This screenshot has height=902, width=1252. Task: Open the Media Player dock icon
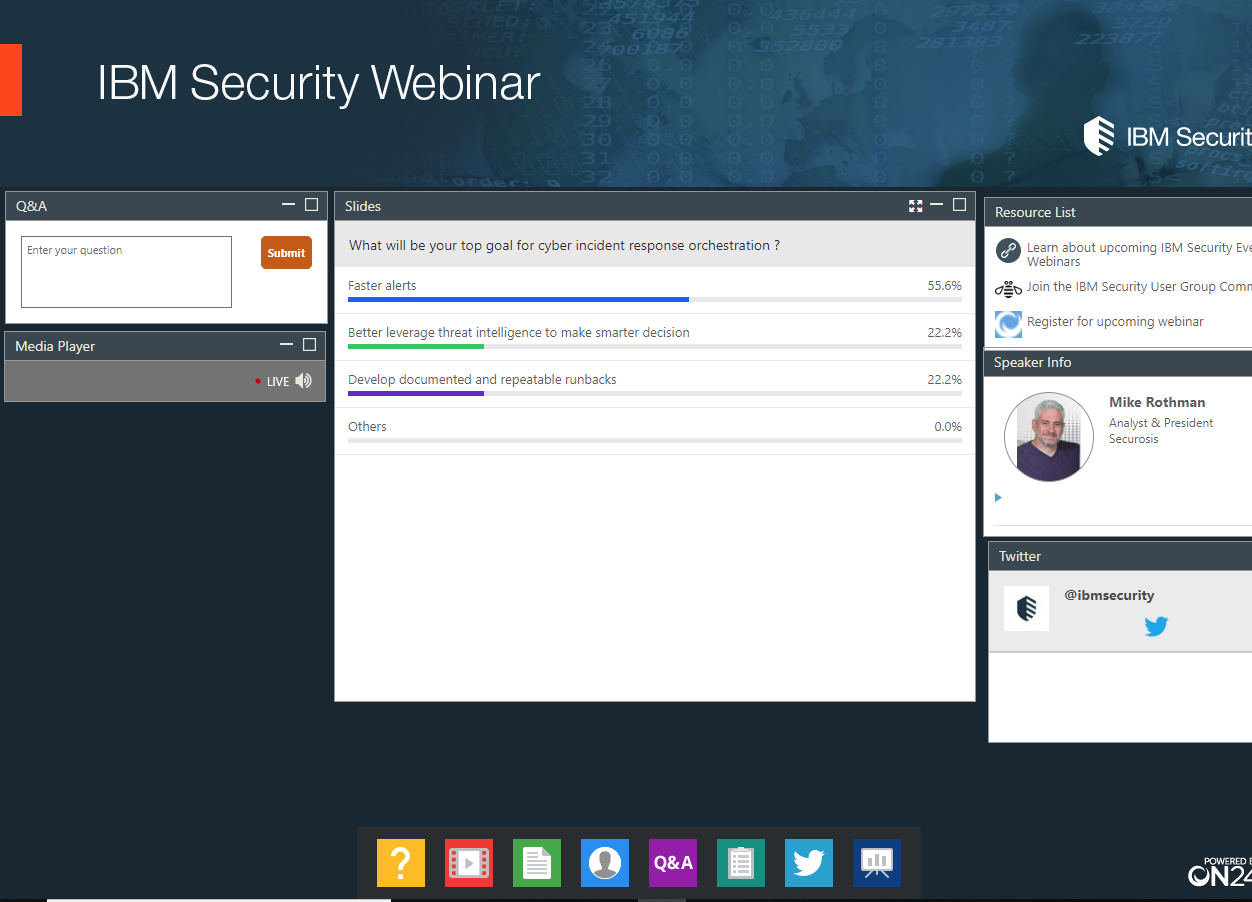pos(469,862)
